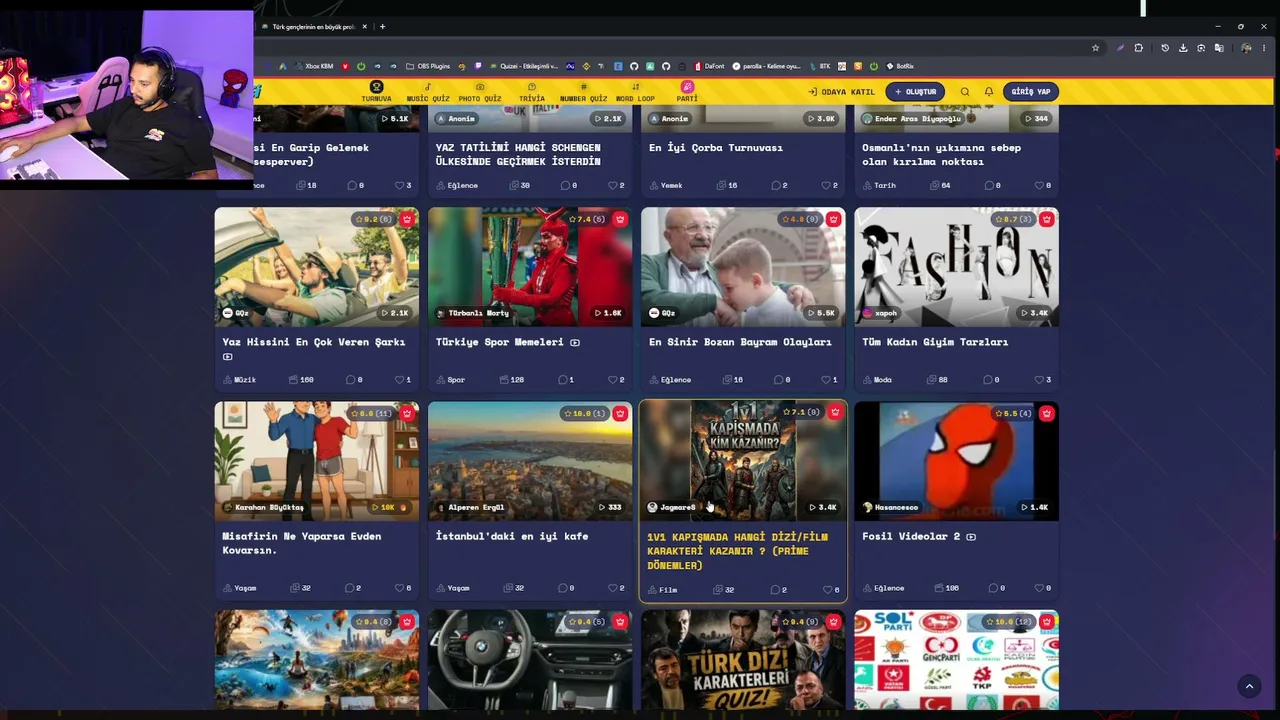Click crown badge on Fosil Videolar 2 card
This screenshot has height=720, width=1280.
coord(1046,413)
